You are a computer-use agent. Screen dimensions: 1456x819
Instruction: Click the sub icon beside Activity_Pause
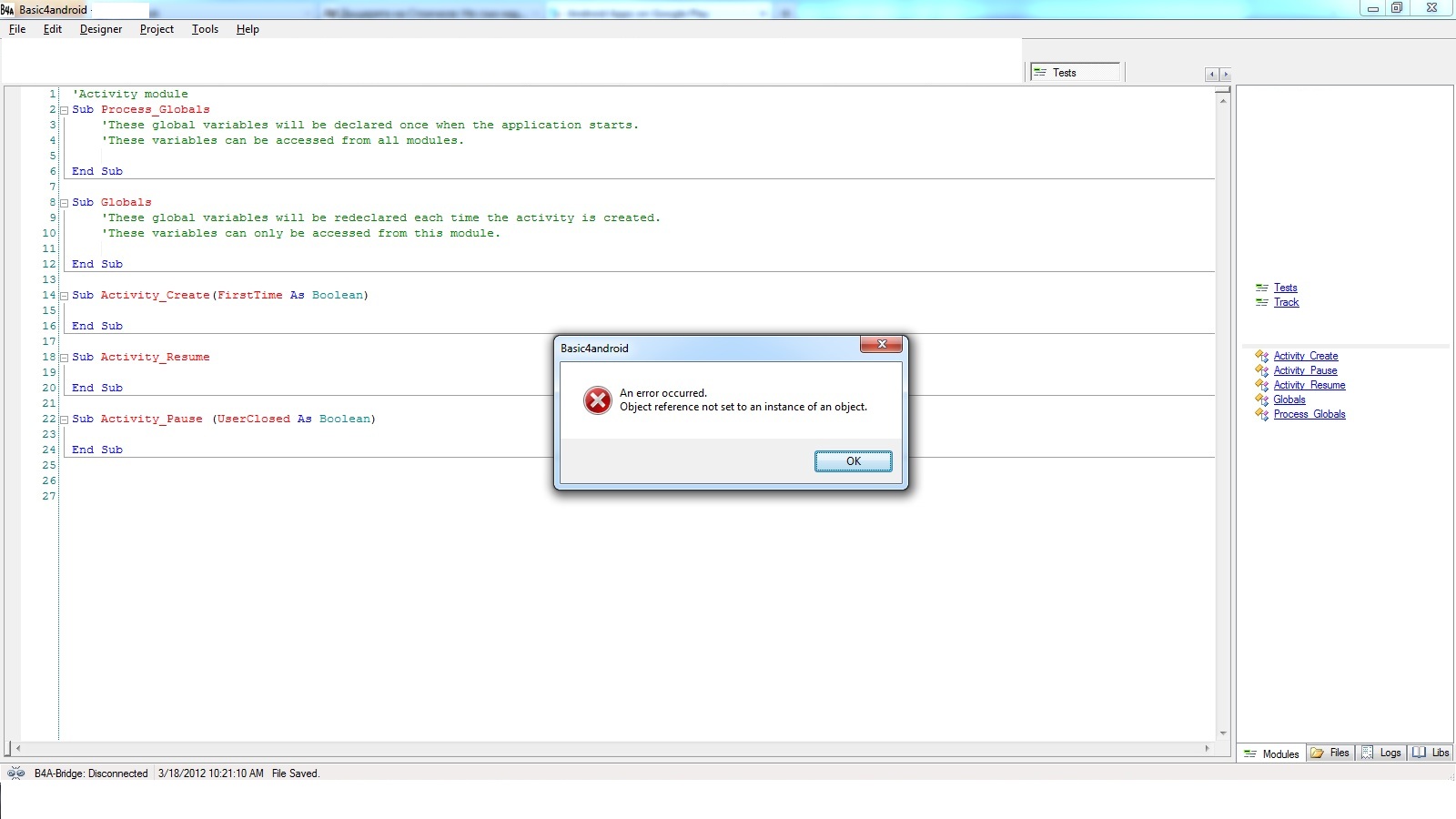tap(1261, 370)
